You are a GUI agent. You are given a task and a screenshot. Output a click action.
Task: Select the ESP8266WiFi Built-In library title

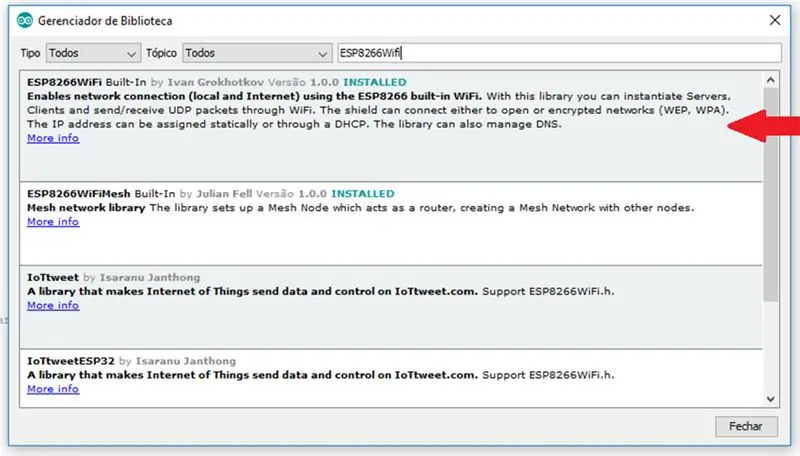[87, 82]
